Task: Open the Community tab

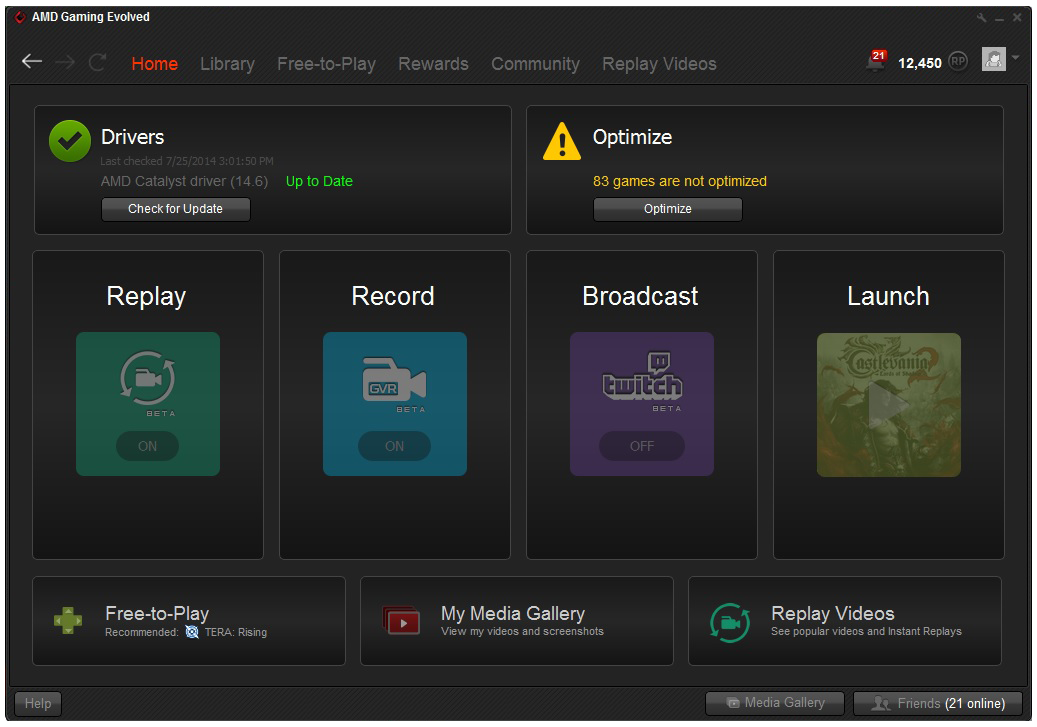Action: pyautogui.click(x=535, y=64)
